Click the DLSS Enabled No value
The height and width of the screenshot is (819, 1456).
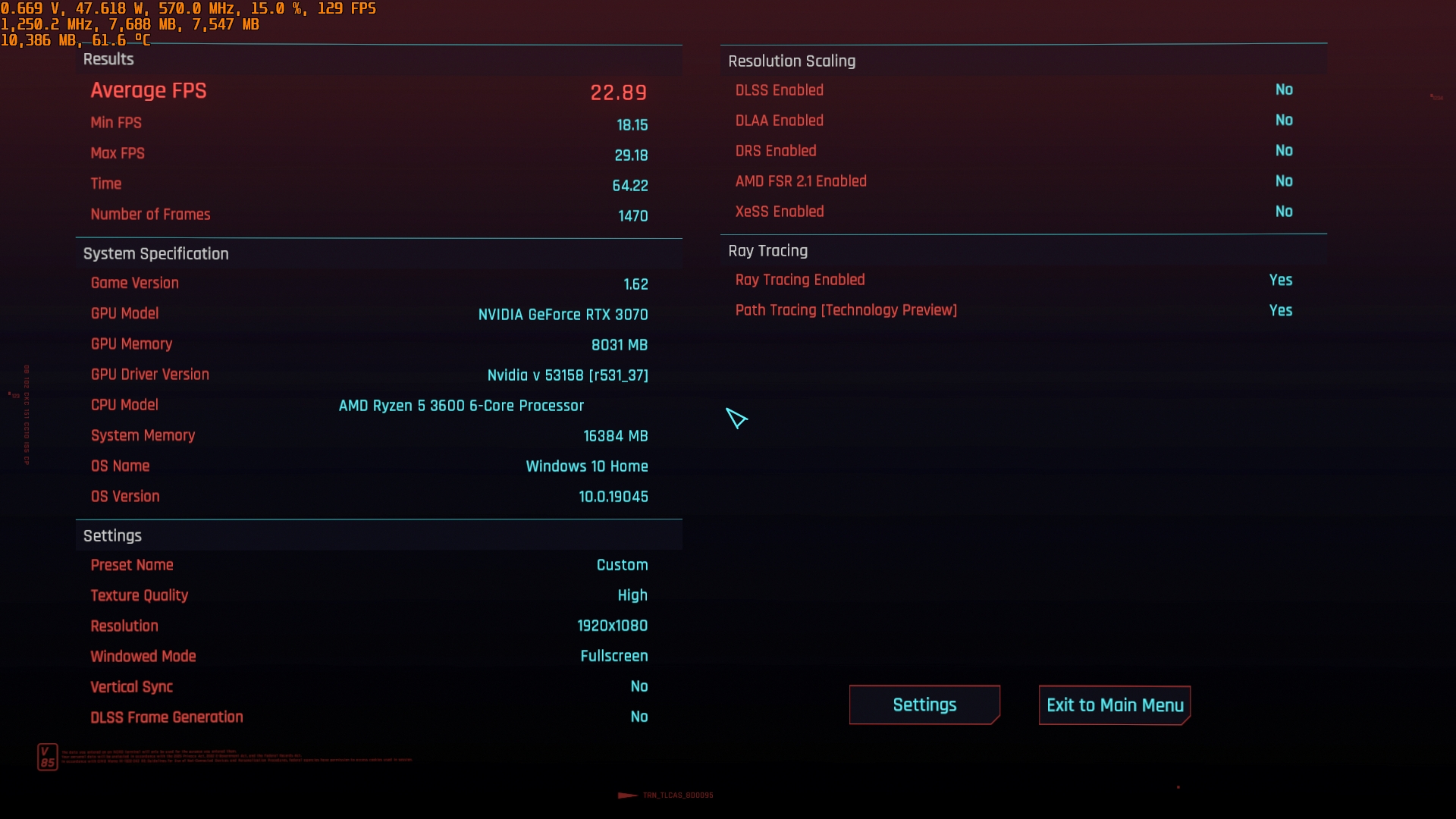coord(1283,90)
